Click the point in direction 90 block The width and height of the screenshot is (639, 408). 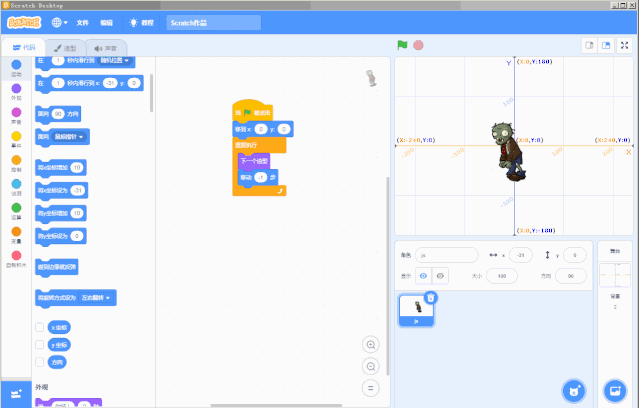coord(58,114)
